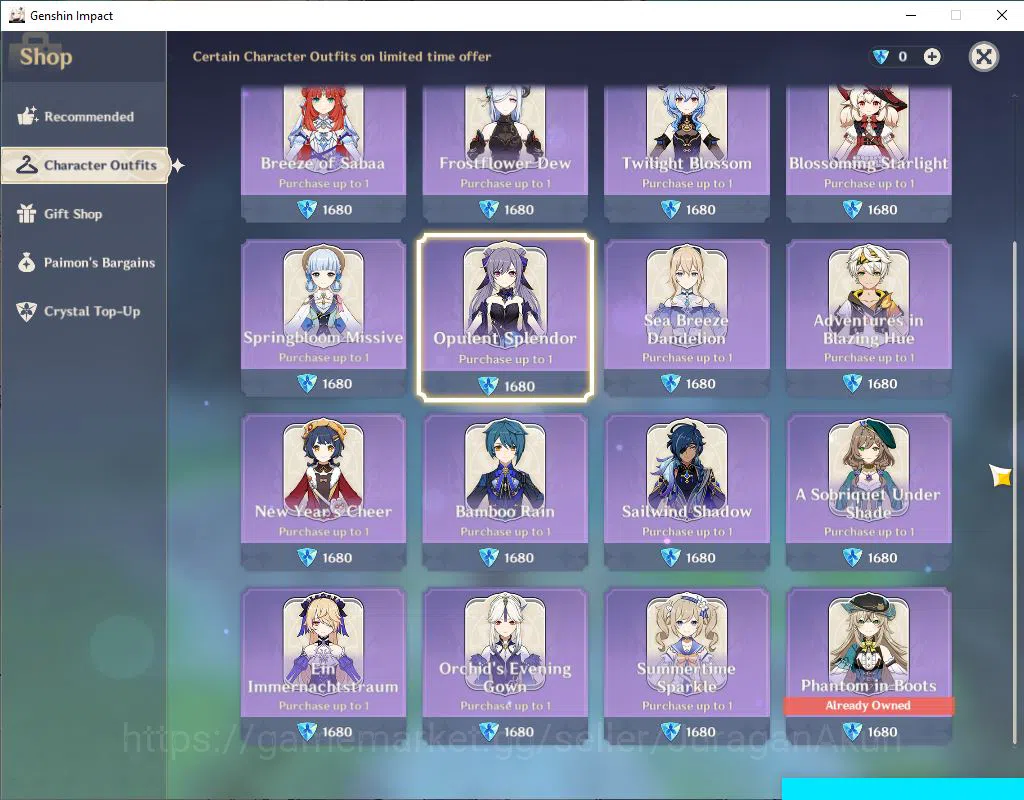Image resolution: width=1024 pixels, height=800 pixels.
Task: Close the shop with the X button
Action: click(984, 57)
